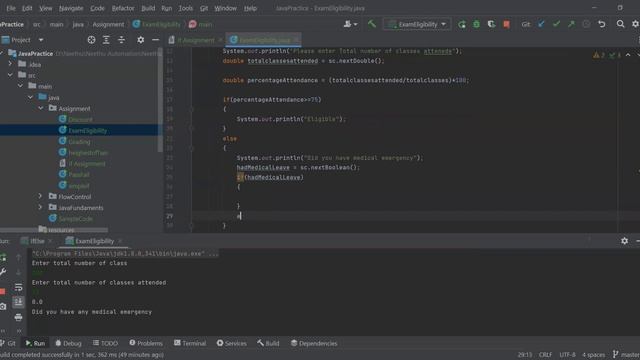640x360 pixels.
Task: Toggle Scroll to End in Run panel
Action: 18,302
